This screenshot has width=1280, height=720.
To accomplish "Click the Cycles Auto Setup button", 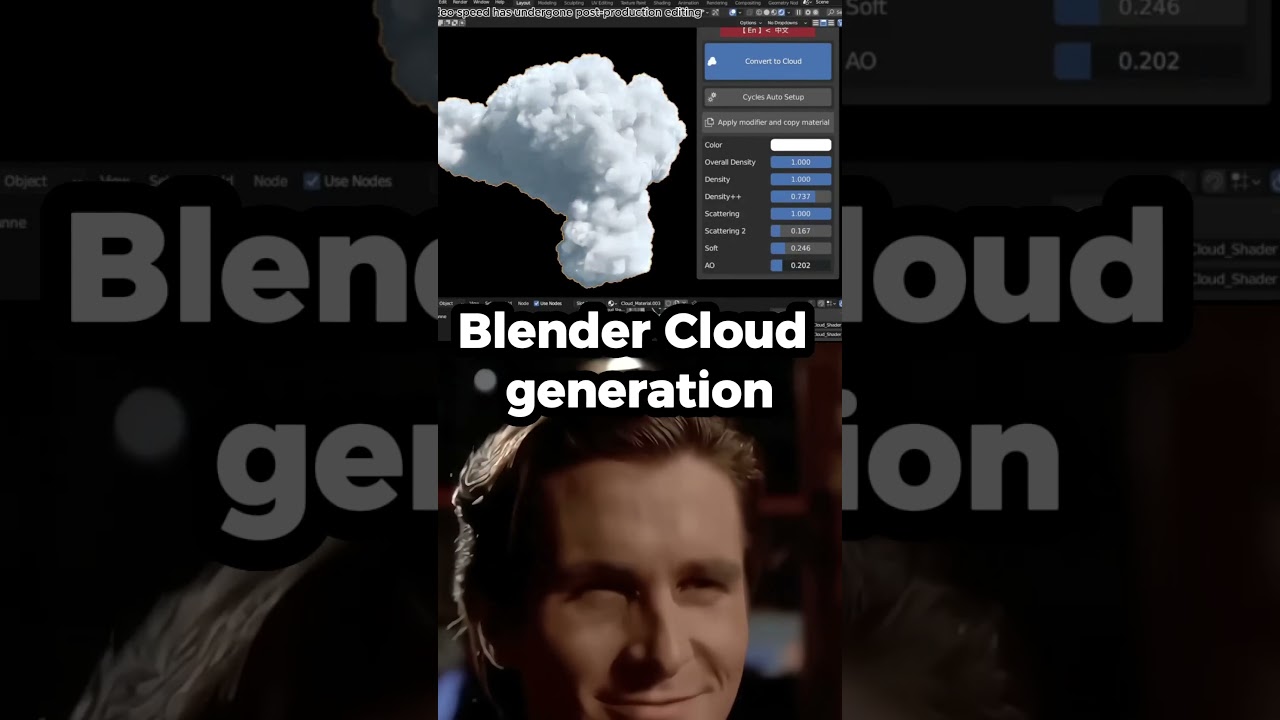I will (x=768, y=97).
